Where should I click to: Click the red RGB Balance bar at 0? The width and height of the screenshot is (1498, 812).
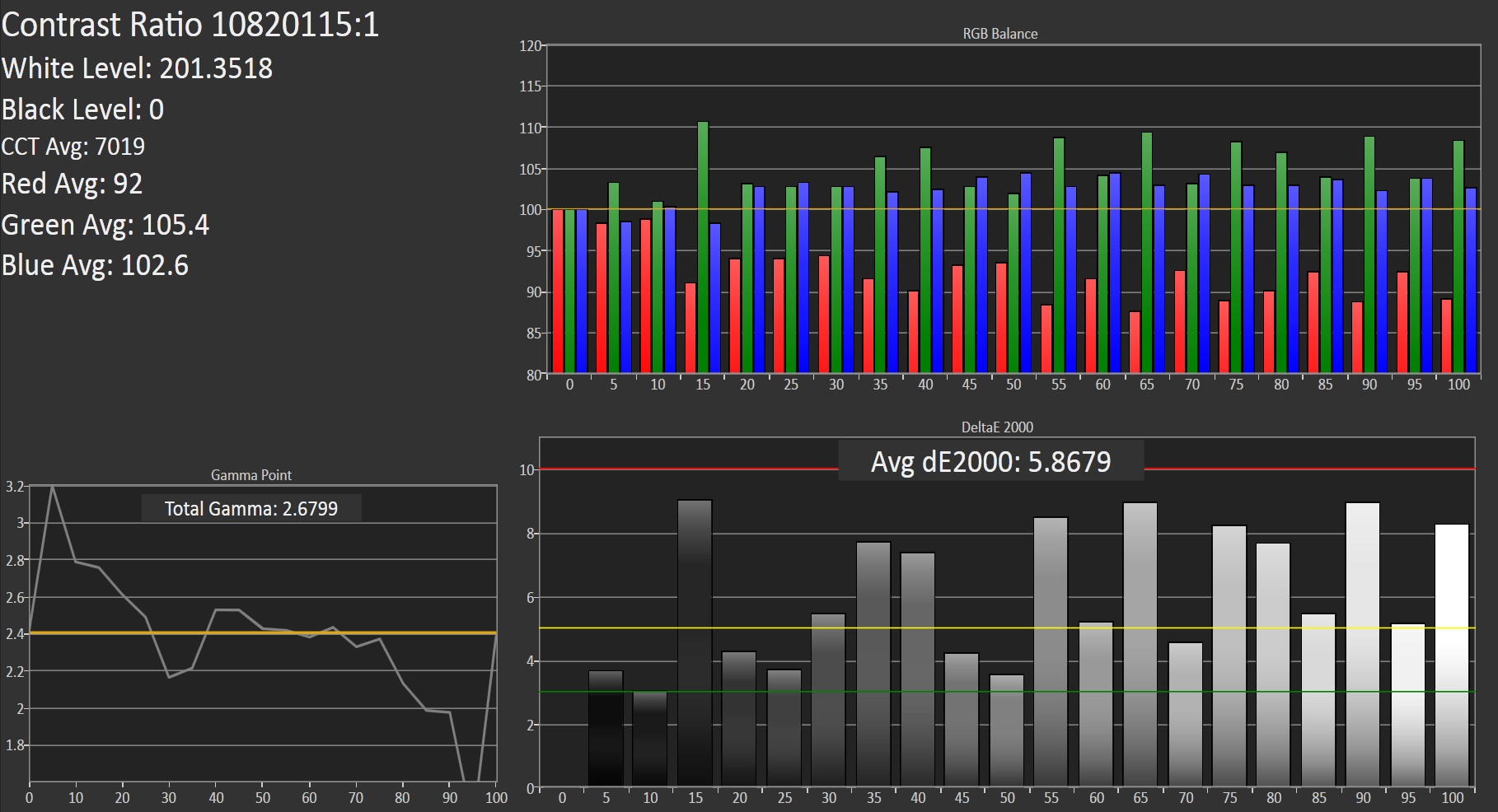(x=558, y=291)
